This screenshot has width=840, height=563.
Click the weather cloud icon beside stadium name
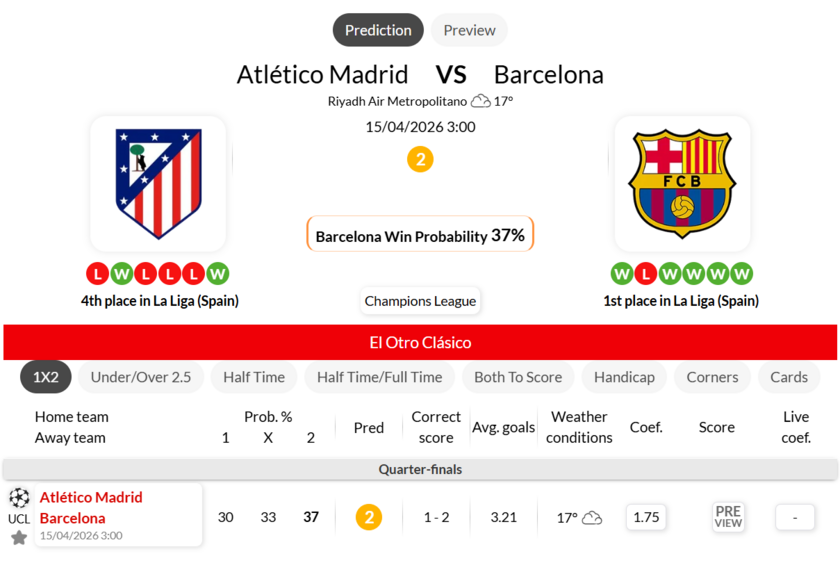tap(481, 101)
